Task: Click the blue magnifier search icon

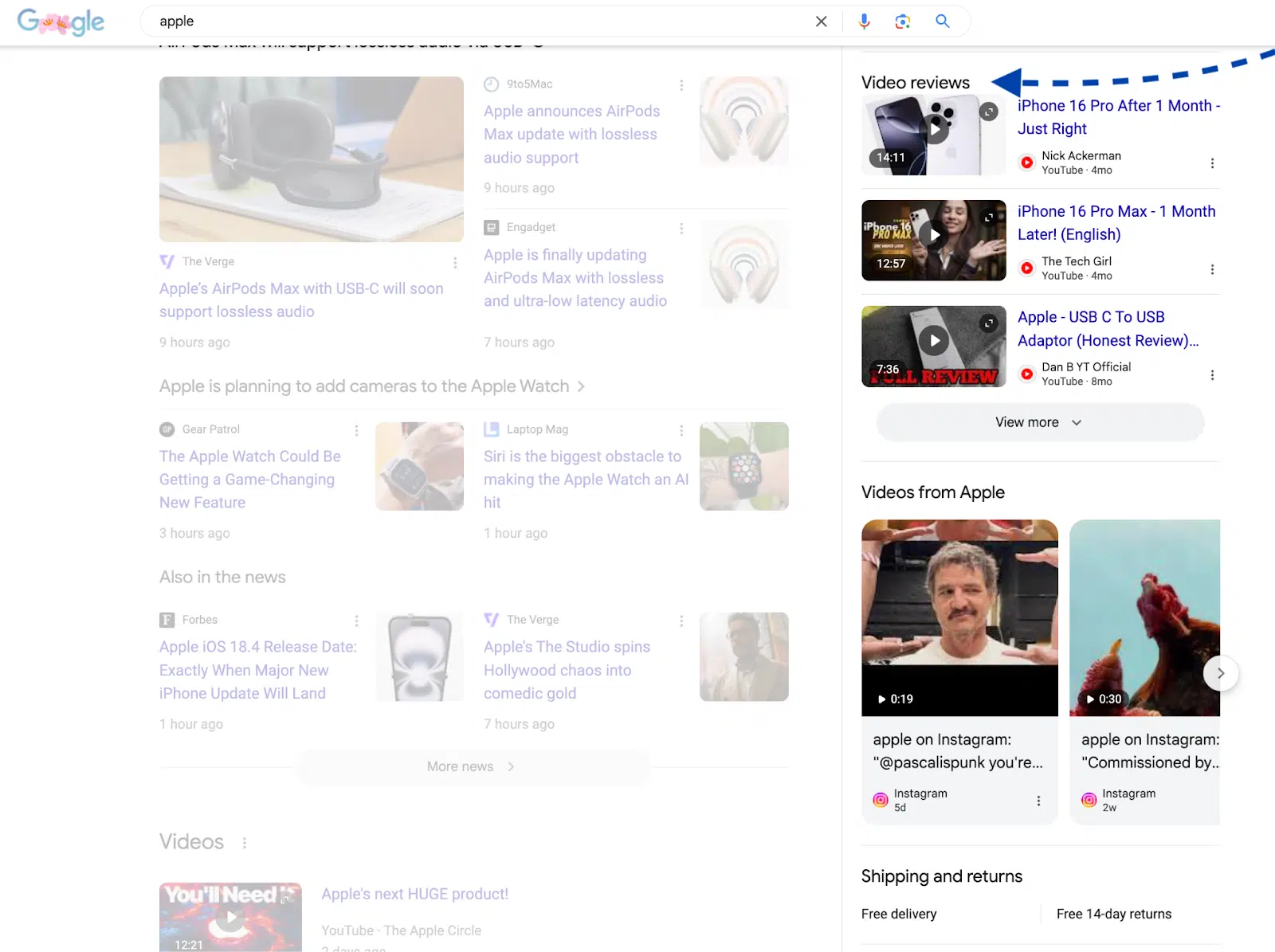Action: click(x=943, y=22)
